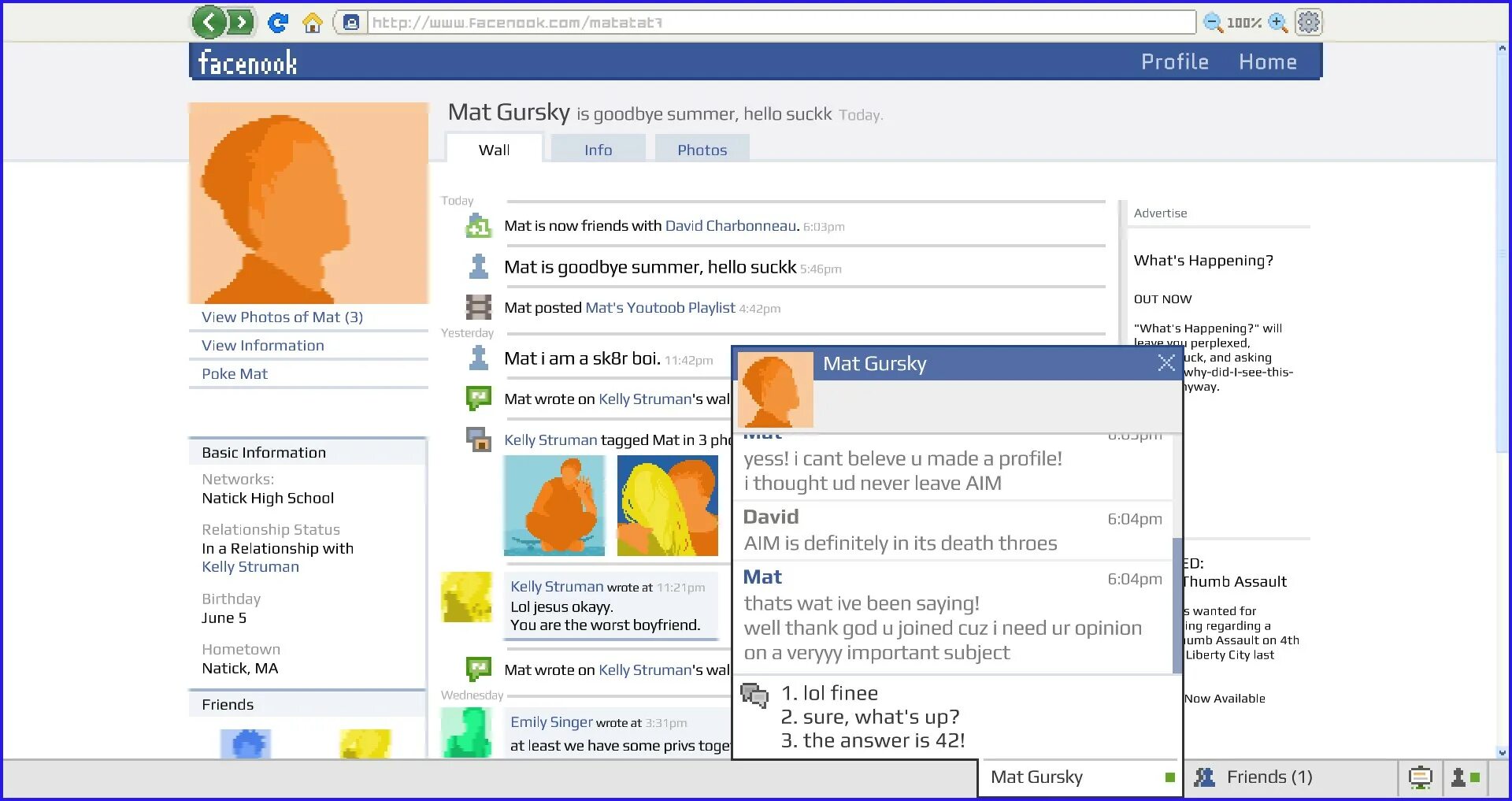Zoom in with the plus magnifier
Image resolution: width=1512 pixels, height=801 pixels.
coord(1277,23)
